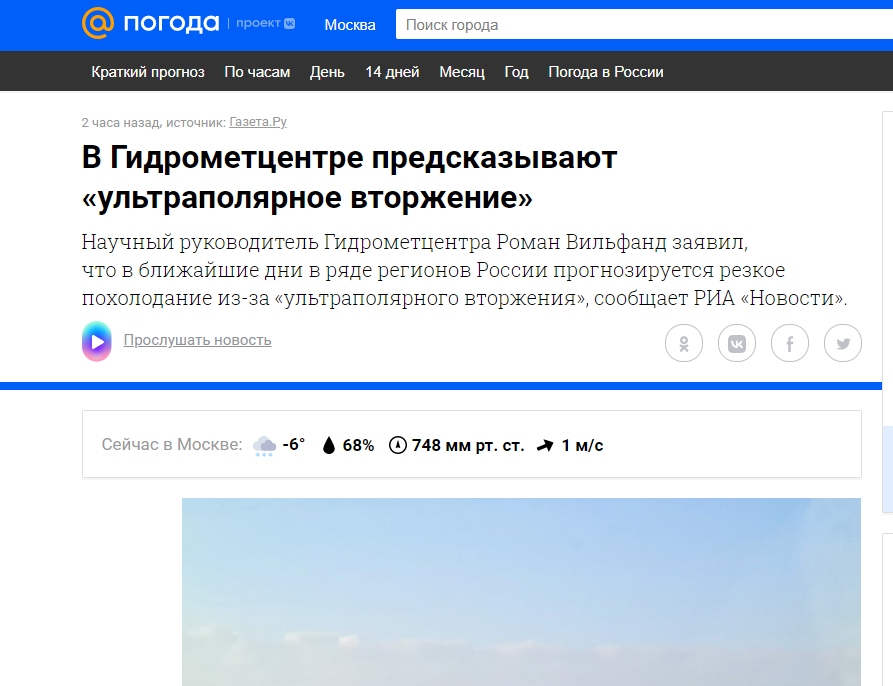Share the article on VK
Viewport: 893px width, 686px height.
(736, 343)
